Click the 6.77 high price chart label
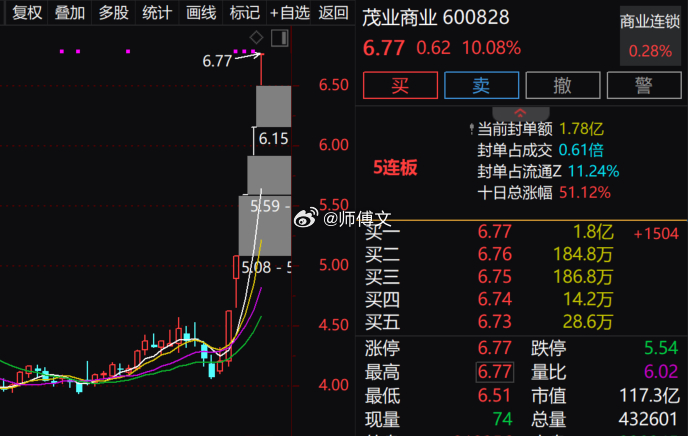 click(x=217, y=61)
